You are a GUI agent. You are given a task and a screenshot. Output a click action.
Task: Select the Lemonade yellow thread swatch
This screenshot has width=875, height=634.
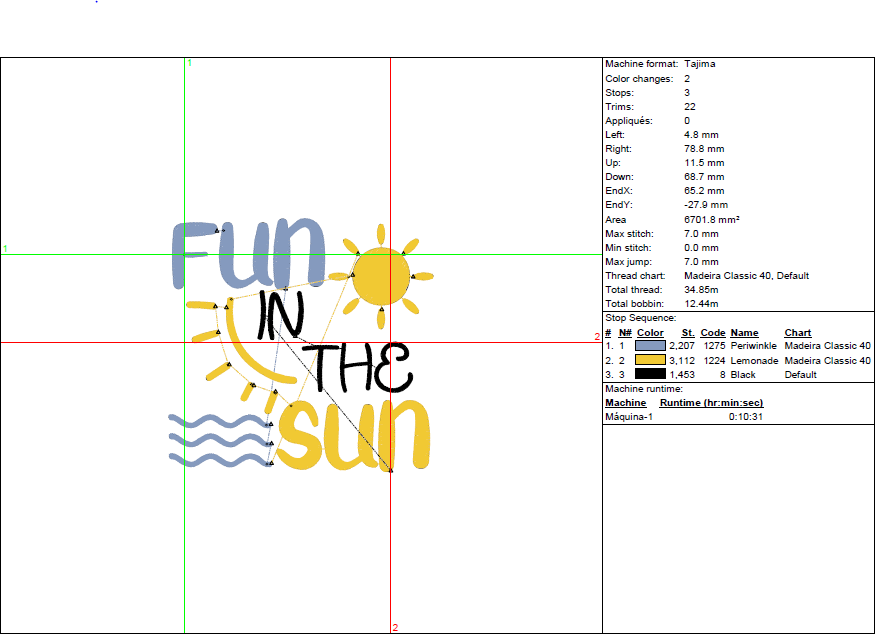[x=651, y=360]
